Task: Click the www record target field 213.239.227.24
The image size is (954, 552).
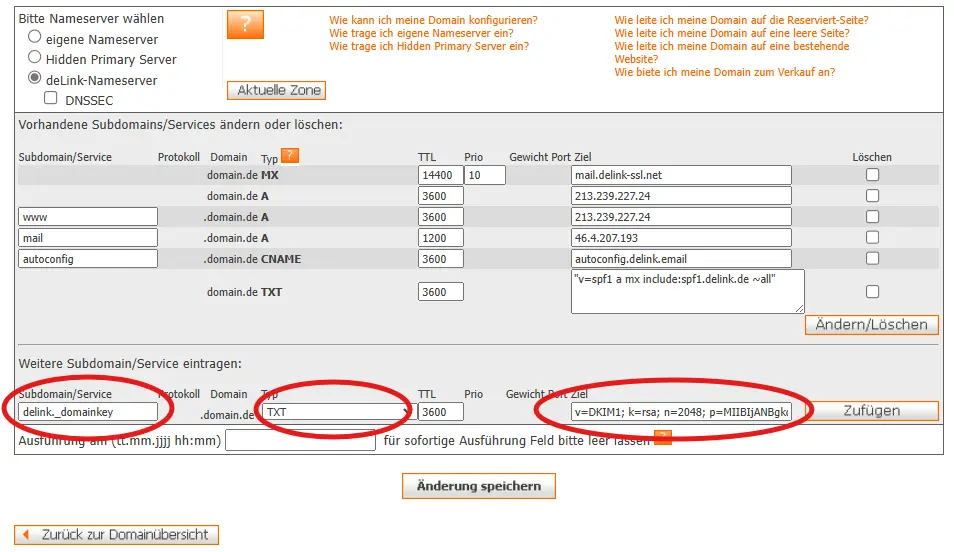Action: click(681, 217)
